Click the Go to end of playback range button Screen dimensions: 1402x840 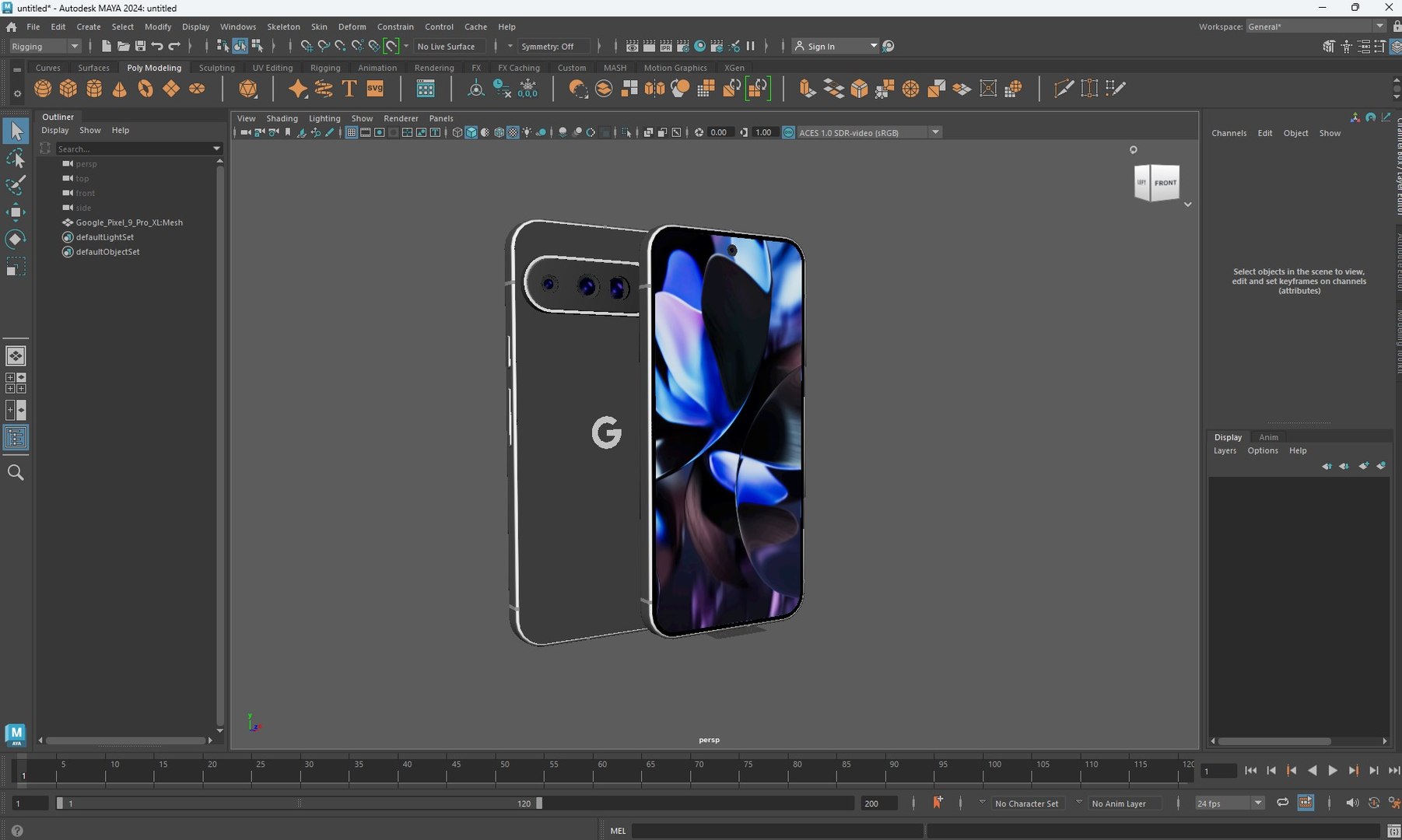pos(1393,771)
